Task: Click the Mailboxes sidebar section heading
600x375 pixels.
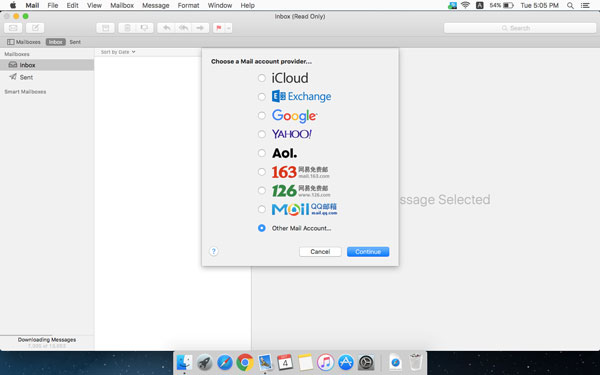Action: (17, 54)
